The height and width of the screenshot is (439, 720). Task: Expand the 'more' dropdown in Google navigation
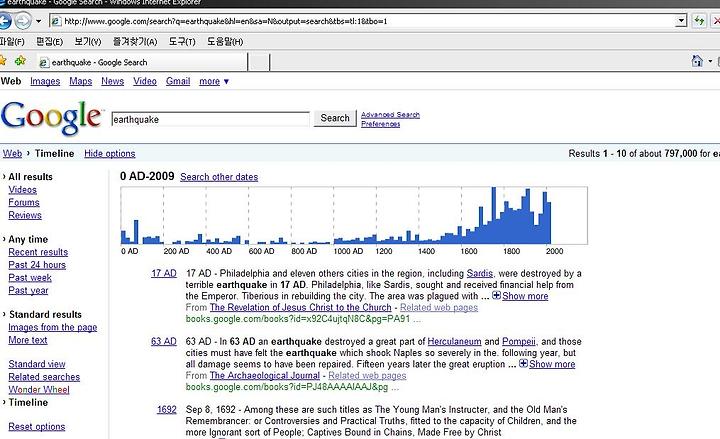coord(214,81)
